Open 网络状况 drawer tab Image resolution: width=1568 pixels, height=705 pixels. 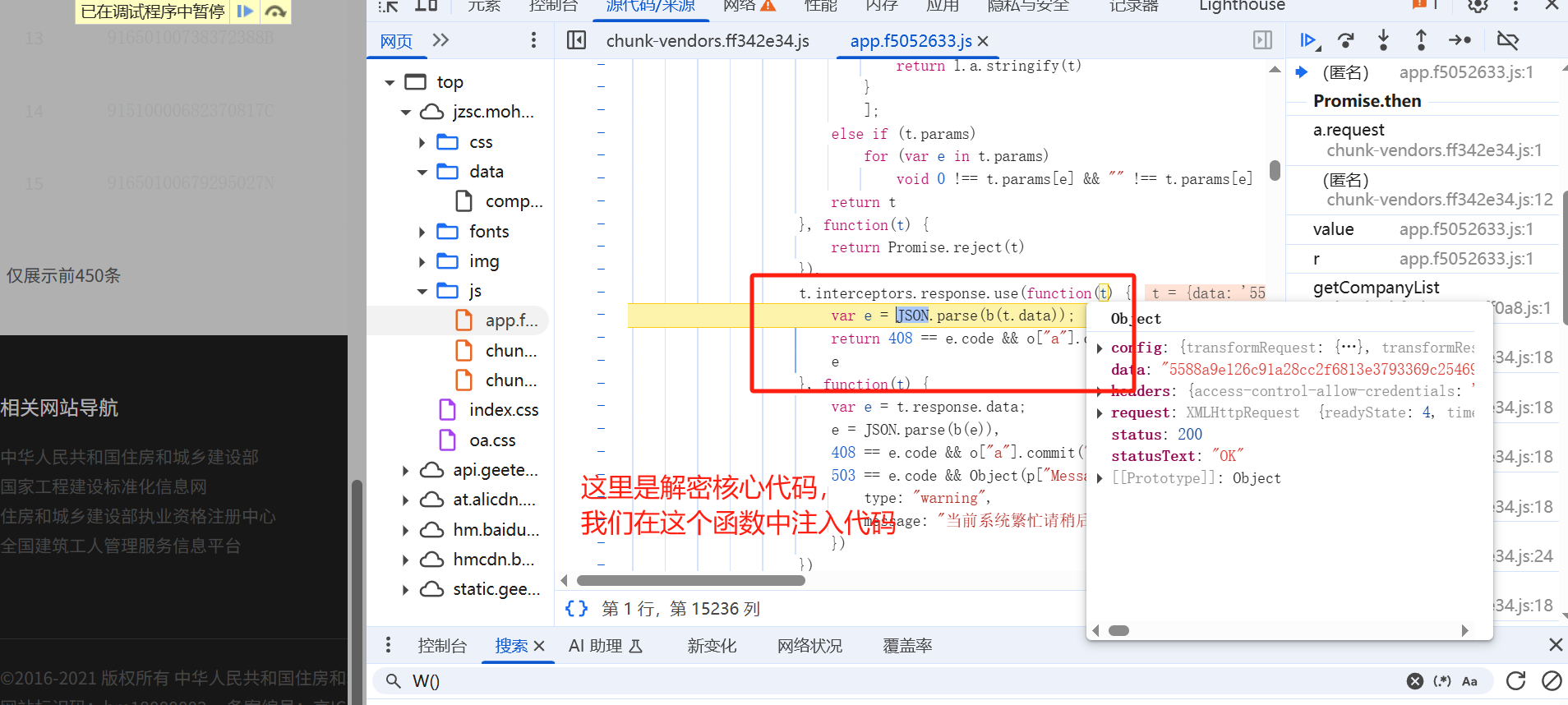point(810,646)
